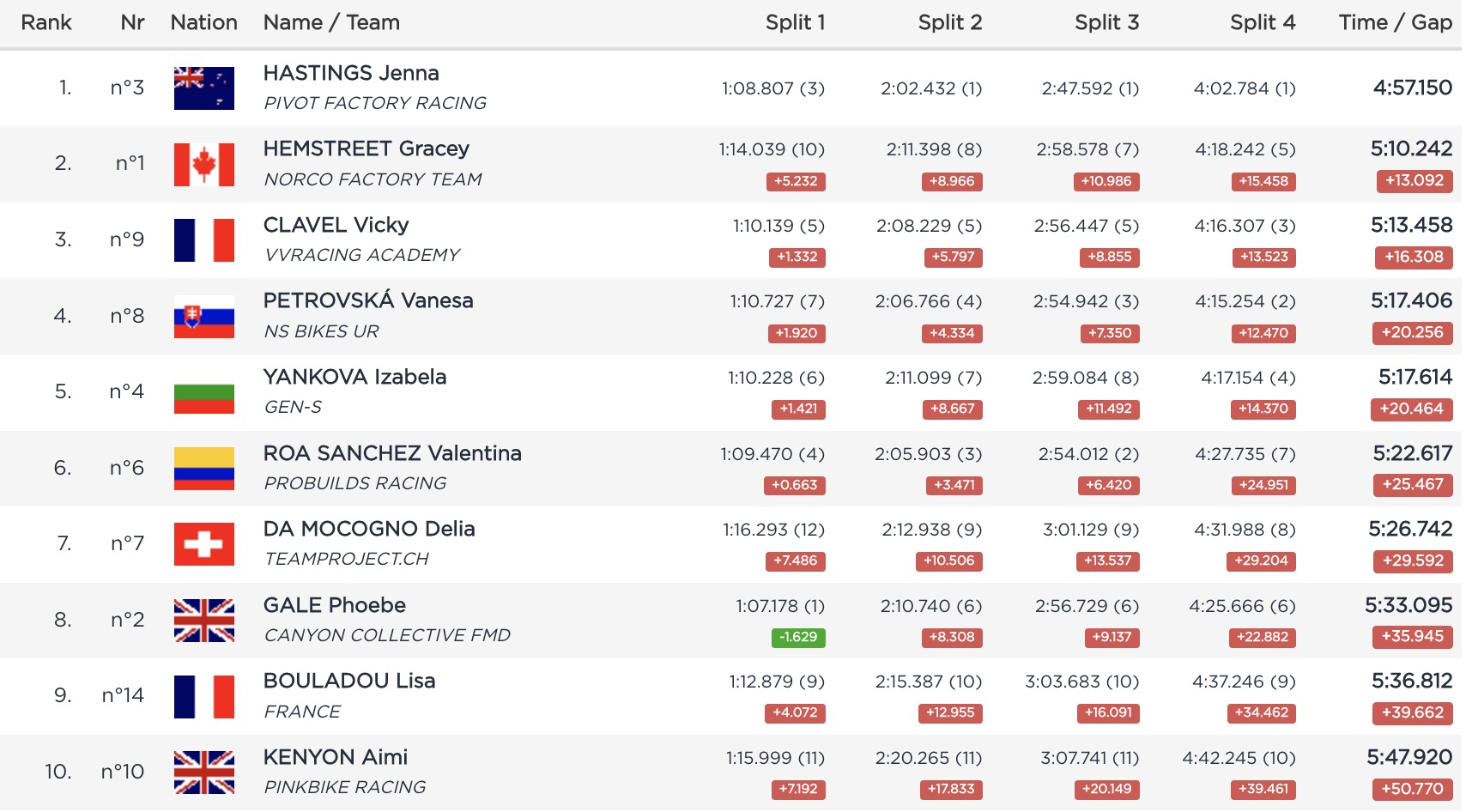1466x812 pixels.
Task: Click the +13.092 final gap badge
Action: click(1414, 181)
